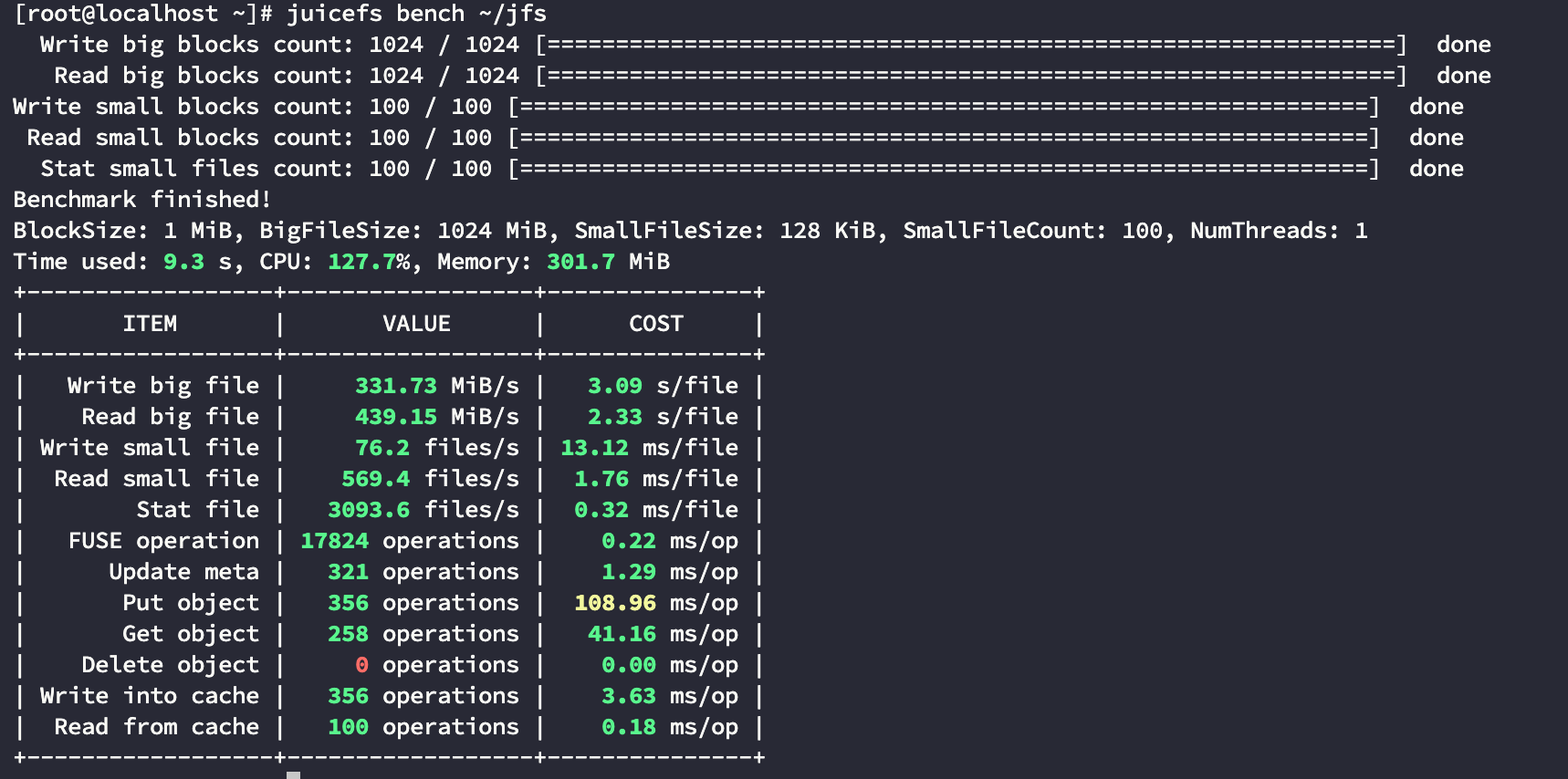Image resolution: width=1568 pixels, height=779 pixels.
Task: Click the Stat small files progress bar
Action: coord(944,169)
